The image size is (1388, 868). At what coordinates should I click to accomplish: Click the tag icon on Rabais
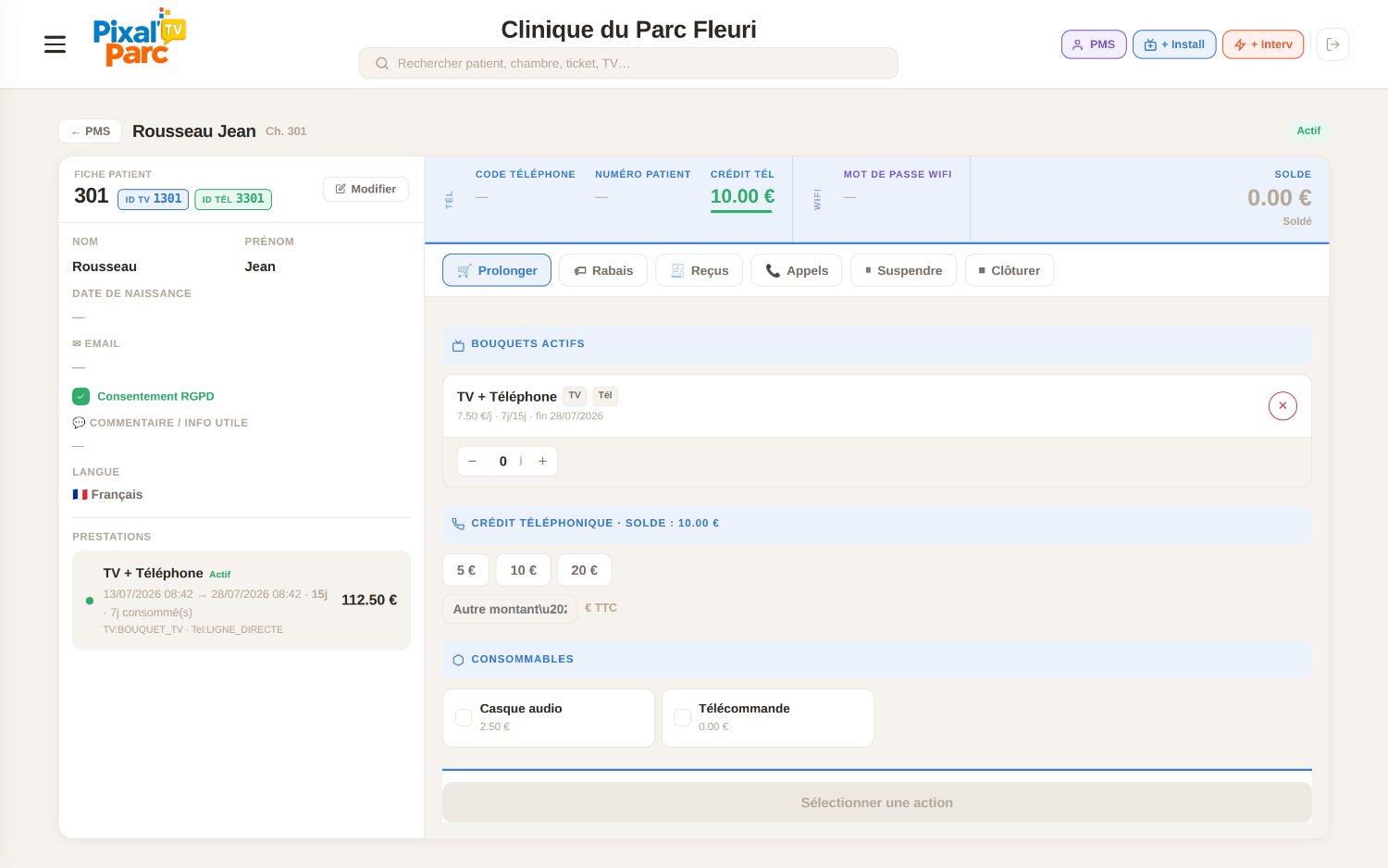580,271
